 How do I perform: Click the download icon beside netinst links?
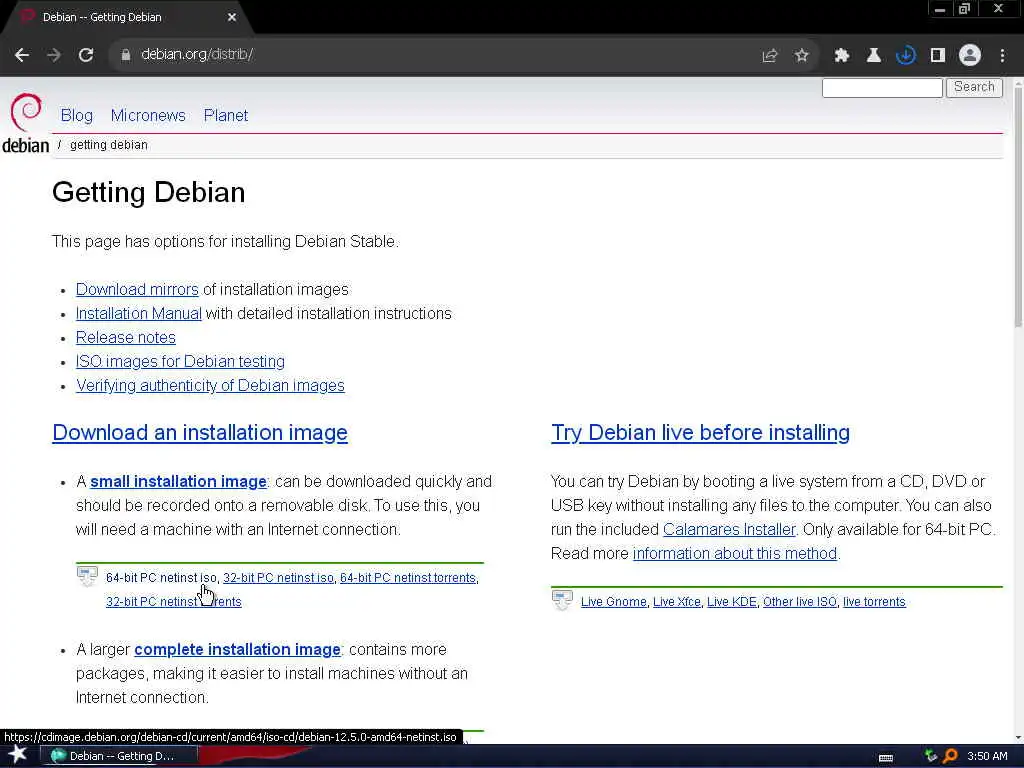click(x=87, y=577)
